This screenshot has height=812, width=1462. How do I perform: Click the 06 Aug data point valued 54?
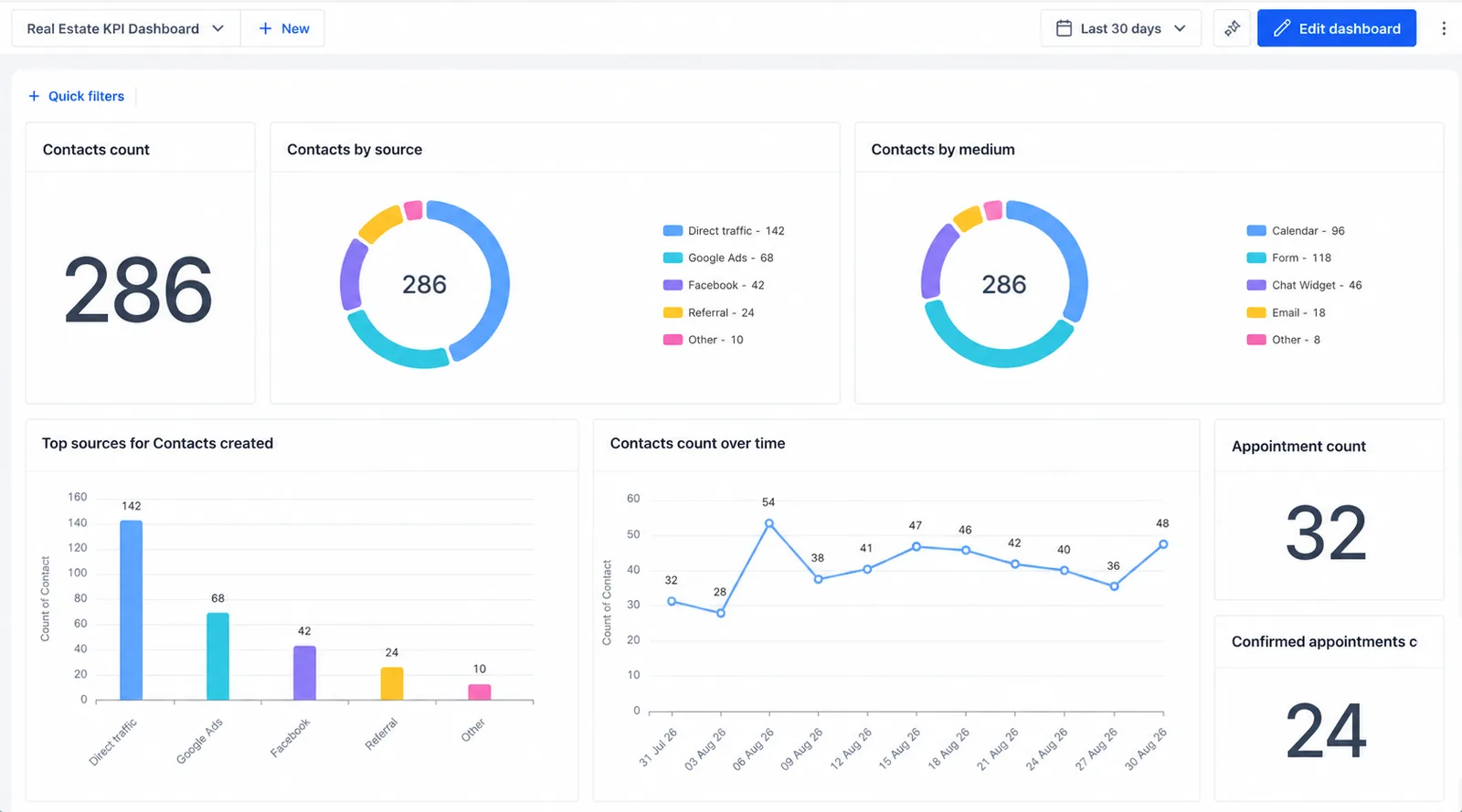[769, 523]
